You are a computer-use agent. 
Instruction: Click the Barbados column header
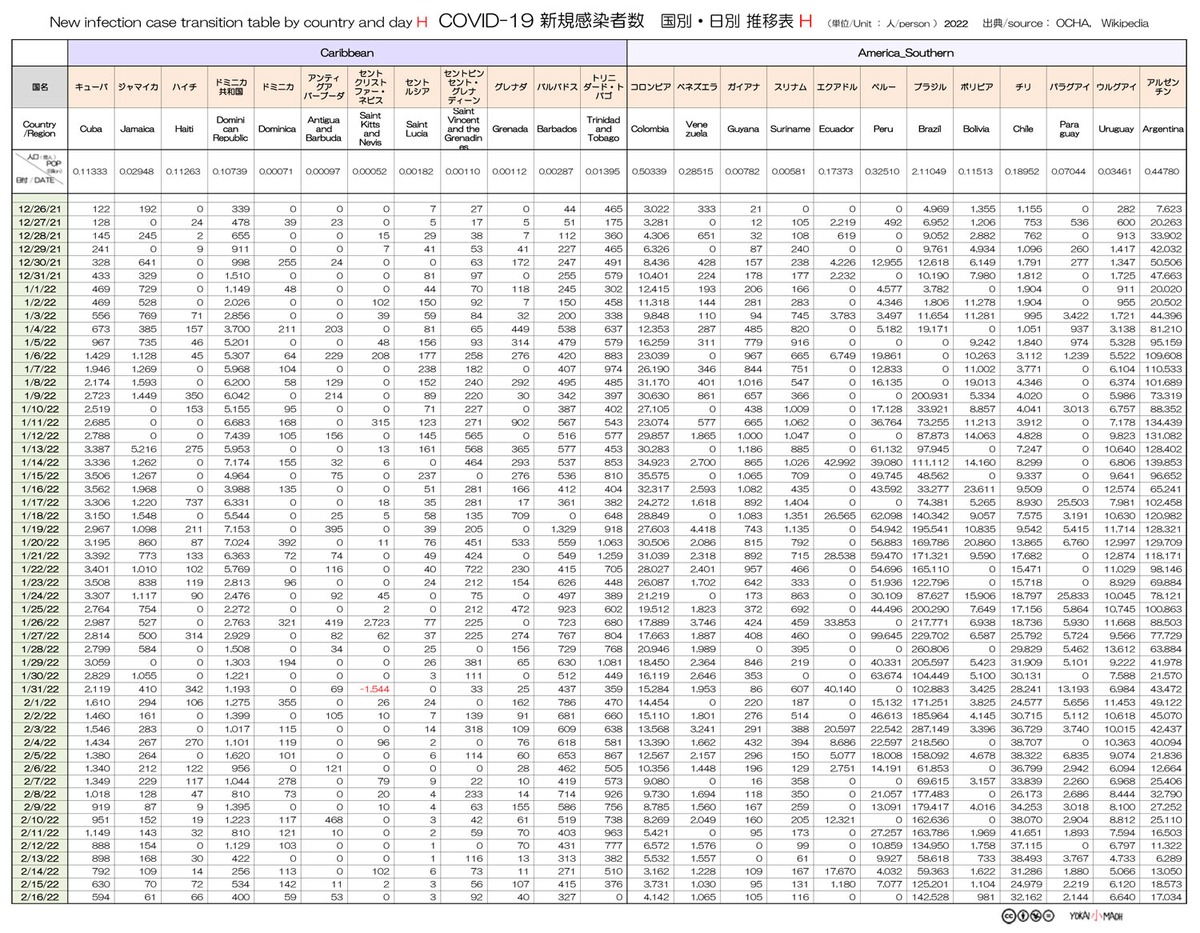(556, 130)
